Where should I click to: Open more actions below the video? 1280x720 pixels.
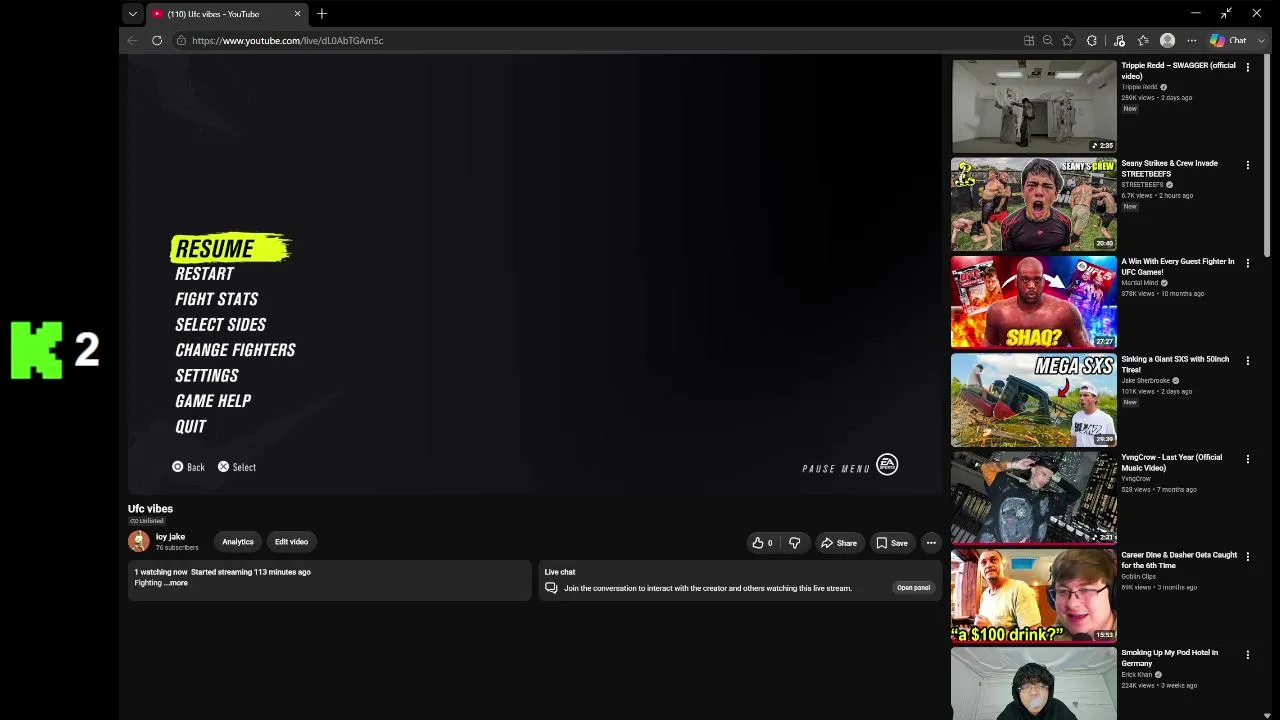931,543
